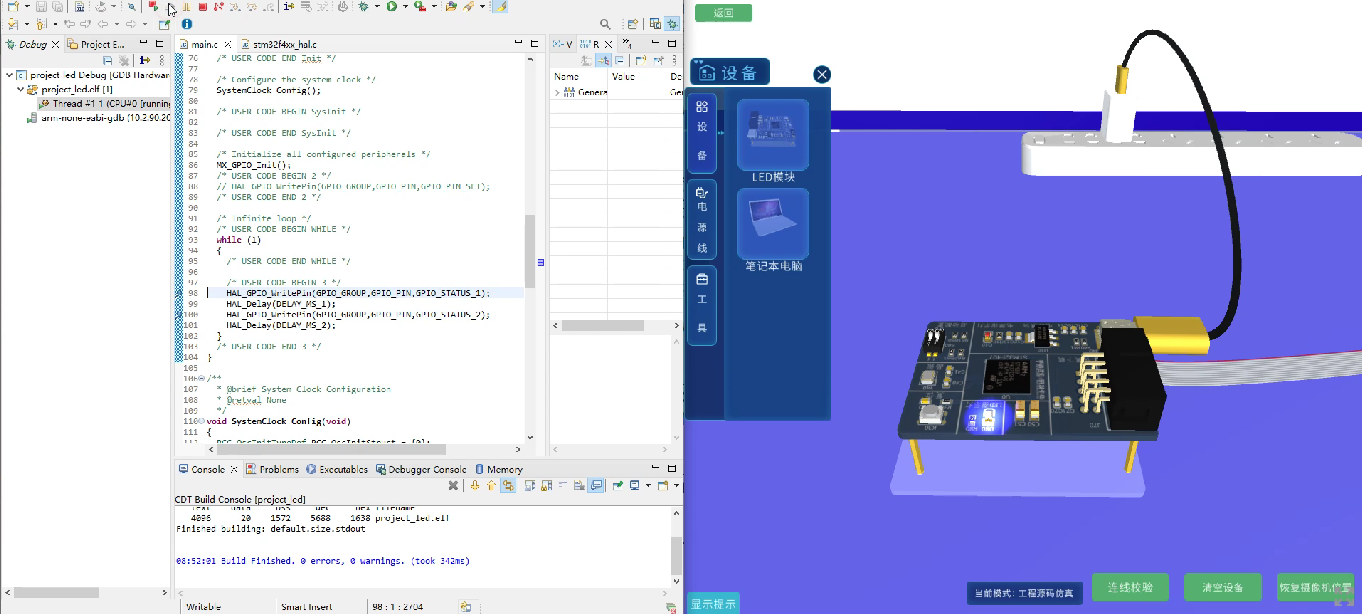The image size is (1362, 614).
Task: Click the 返回 back button
Action: click(723, 13)
